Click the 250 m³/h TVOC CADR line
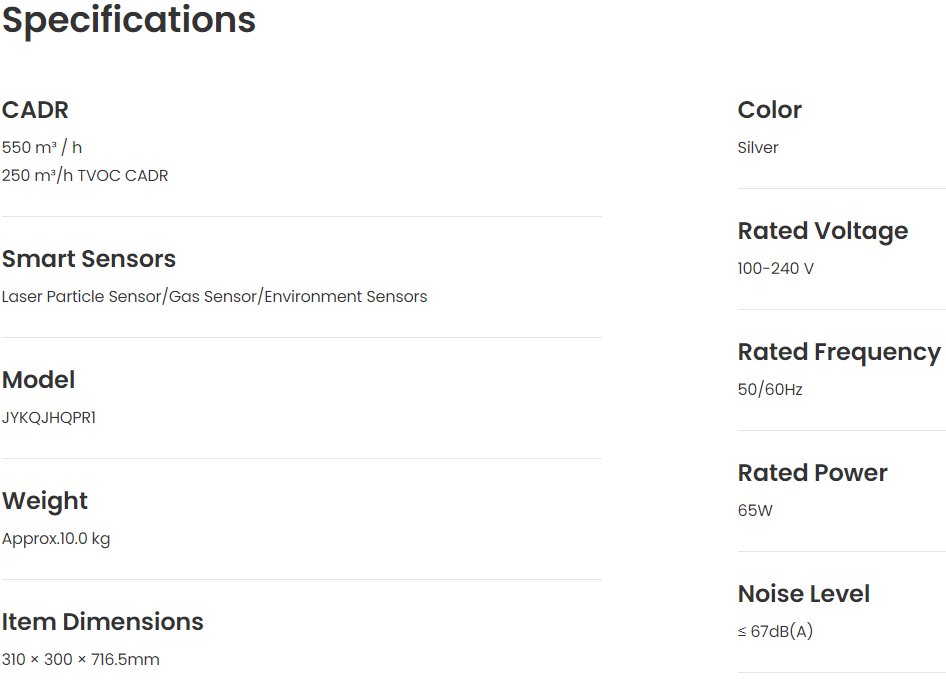 click(85, 176)
